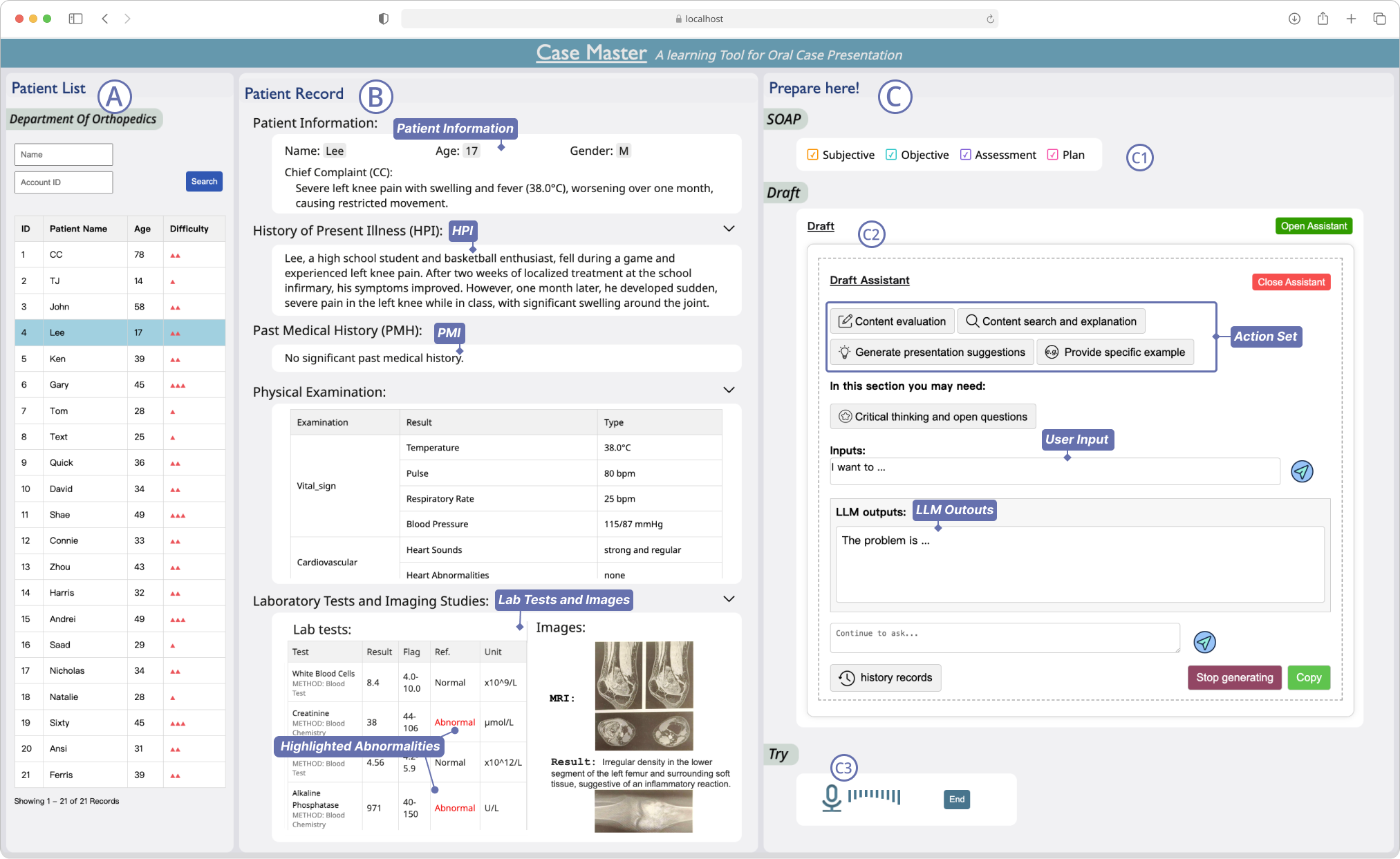The image size is (1400, 859).
Task: Toggle the Subjective checkbox
Action: (813, 155)
